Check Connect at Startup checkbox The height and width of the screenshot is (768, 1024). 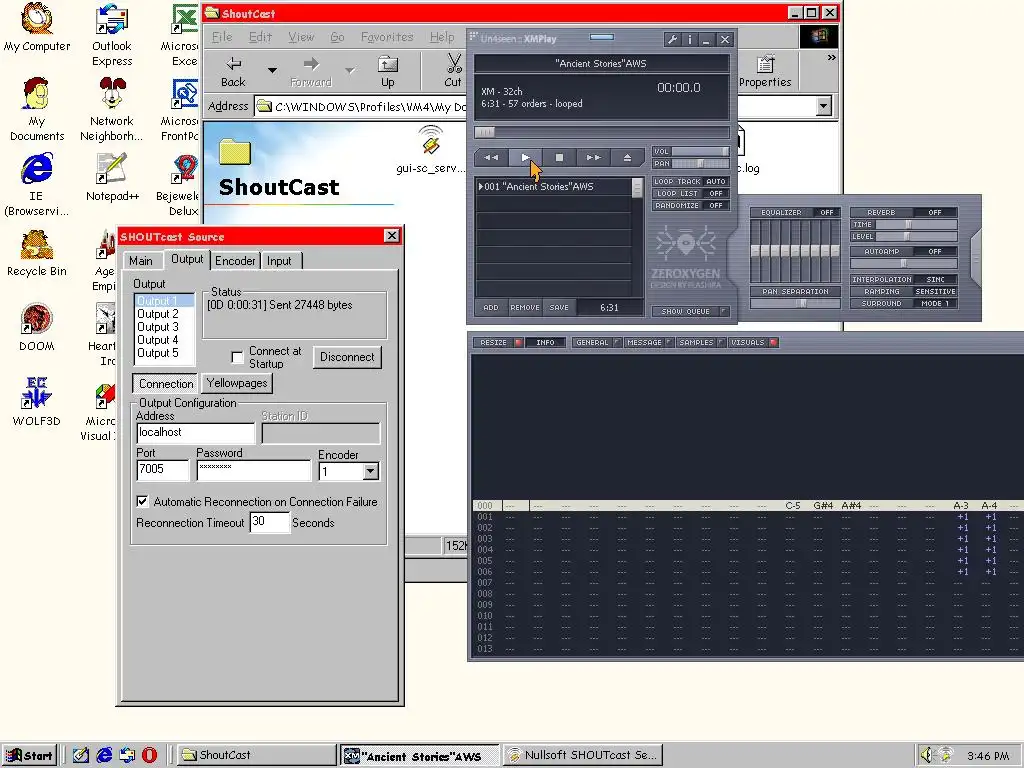238,357
